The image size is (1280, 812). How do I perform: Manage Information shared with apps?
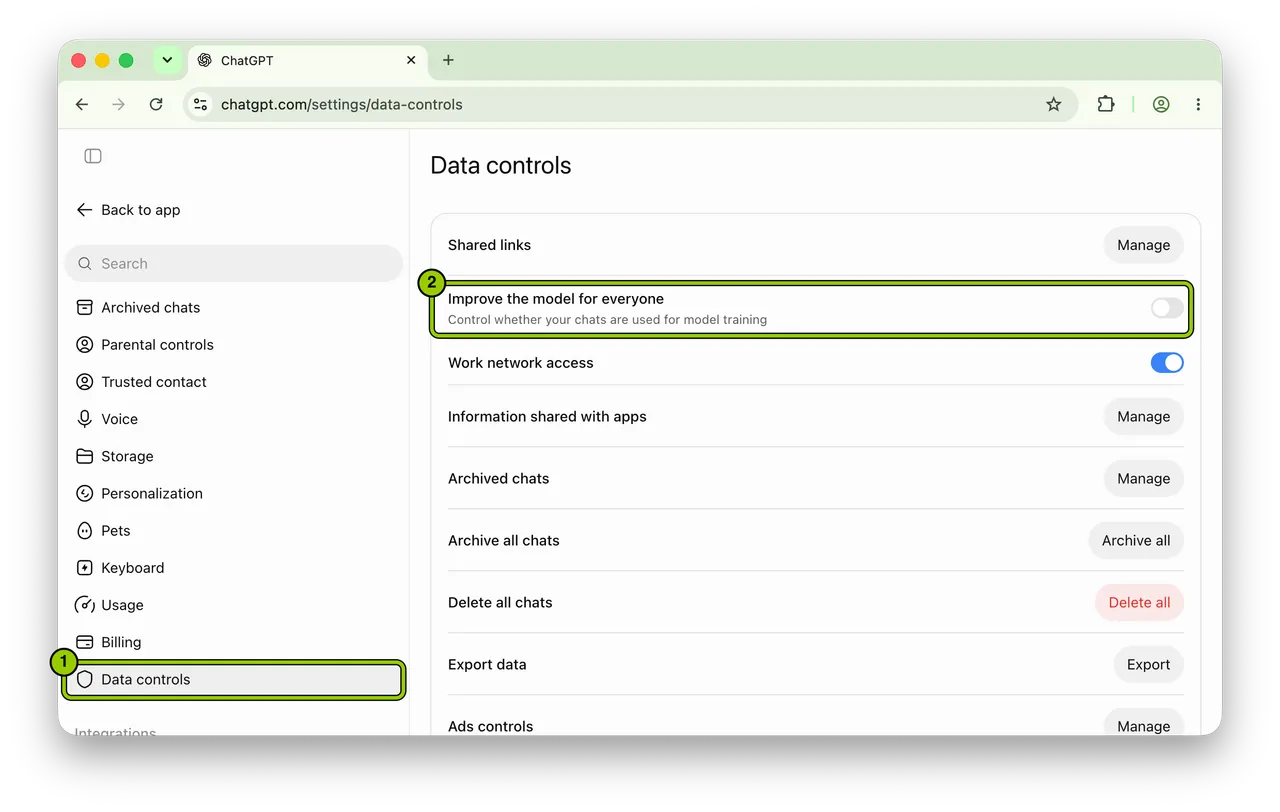pos(1143,417)
